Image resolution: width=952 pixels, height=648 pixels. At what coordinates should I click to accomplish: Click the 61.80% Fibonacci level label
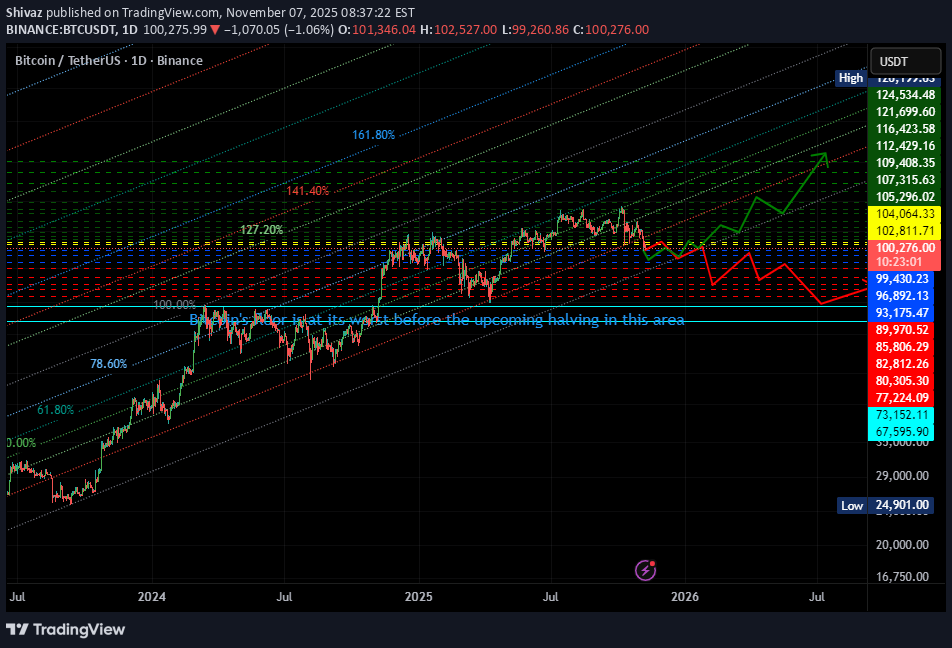point(56,410)
